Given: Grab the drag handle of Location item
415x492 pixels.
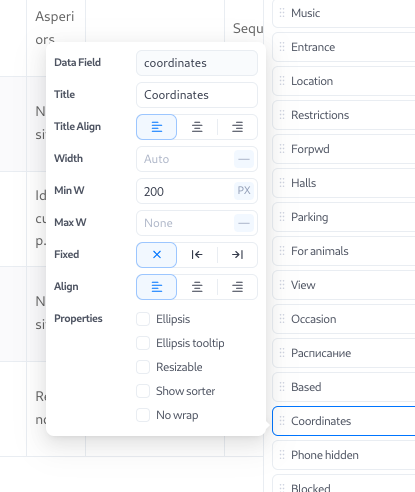Looking at the screenshot, I should click(x=282, y=81).
